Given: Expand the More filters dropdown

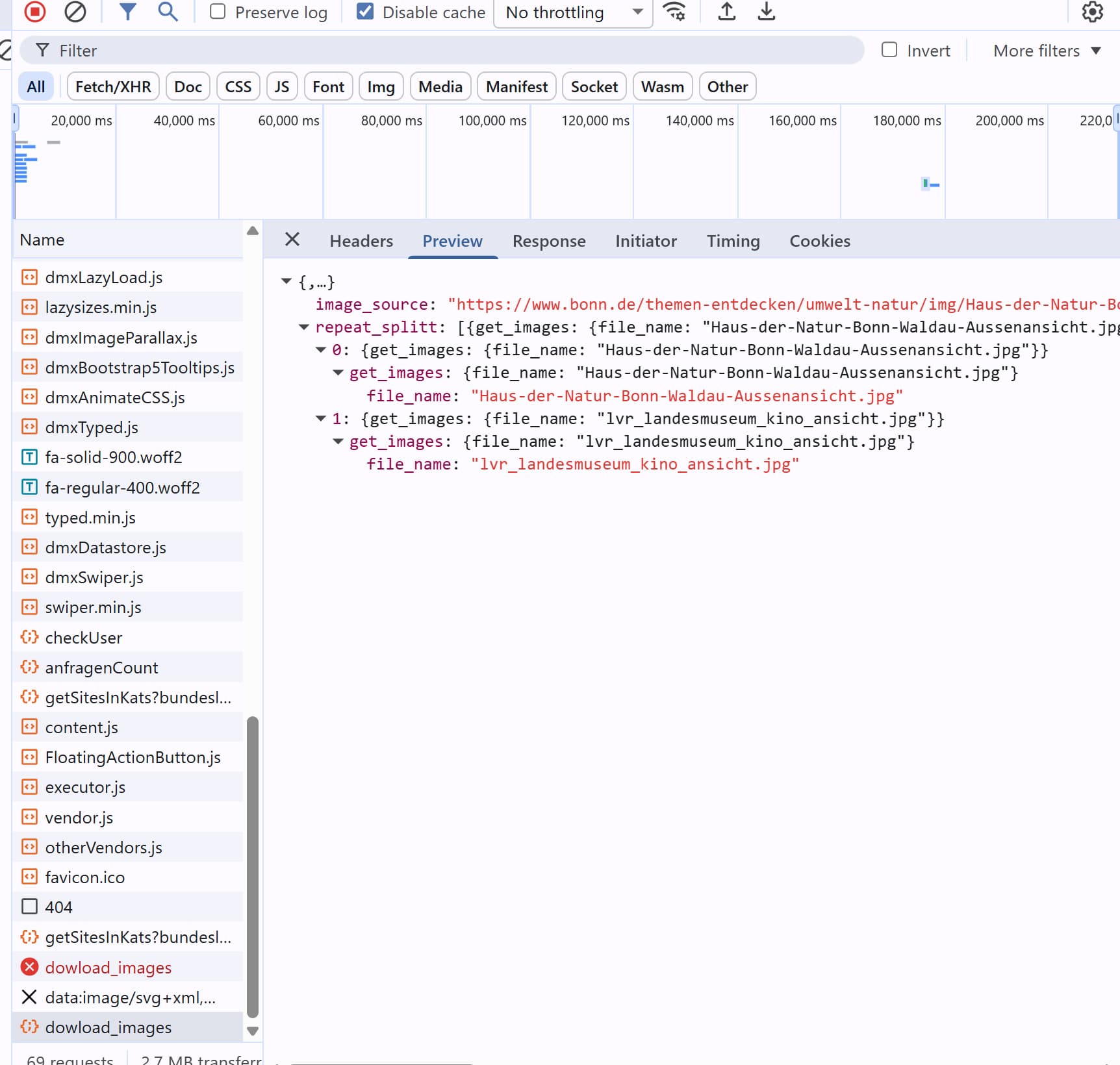Looking at the screenshot, I should click(x=1047, y=51).
